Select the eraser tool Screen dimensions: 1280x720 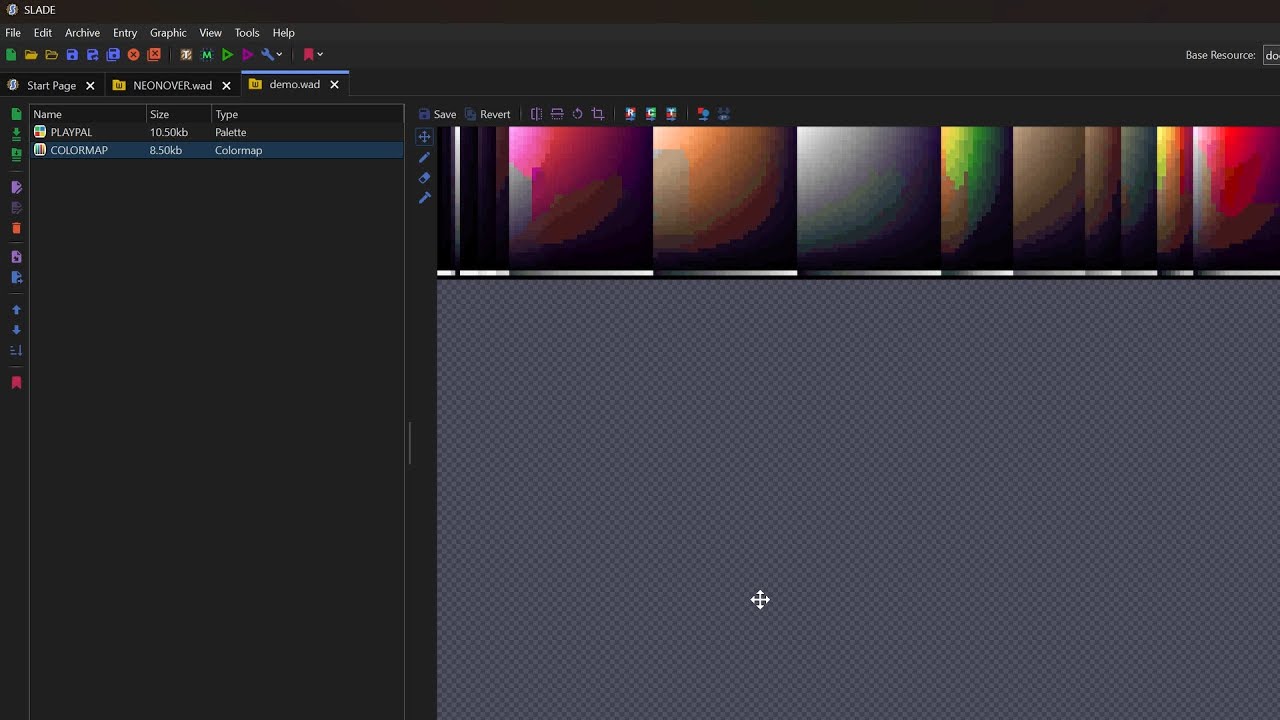point(424,178)
